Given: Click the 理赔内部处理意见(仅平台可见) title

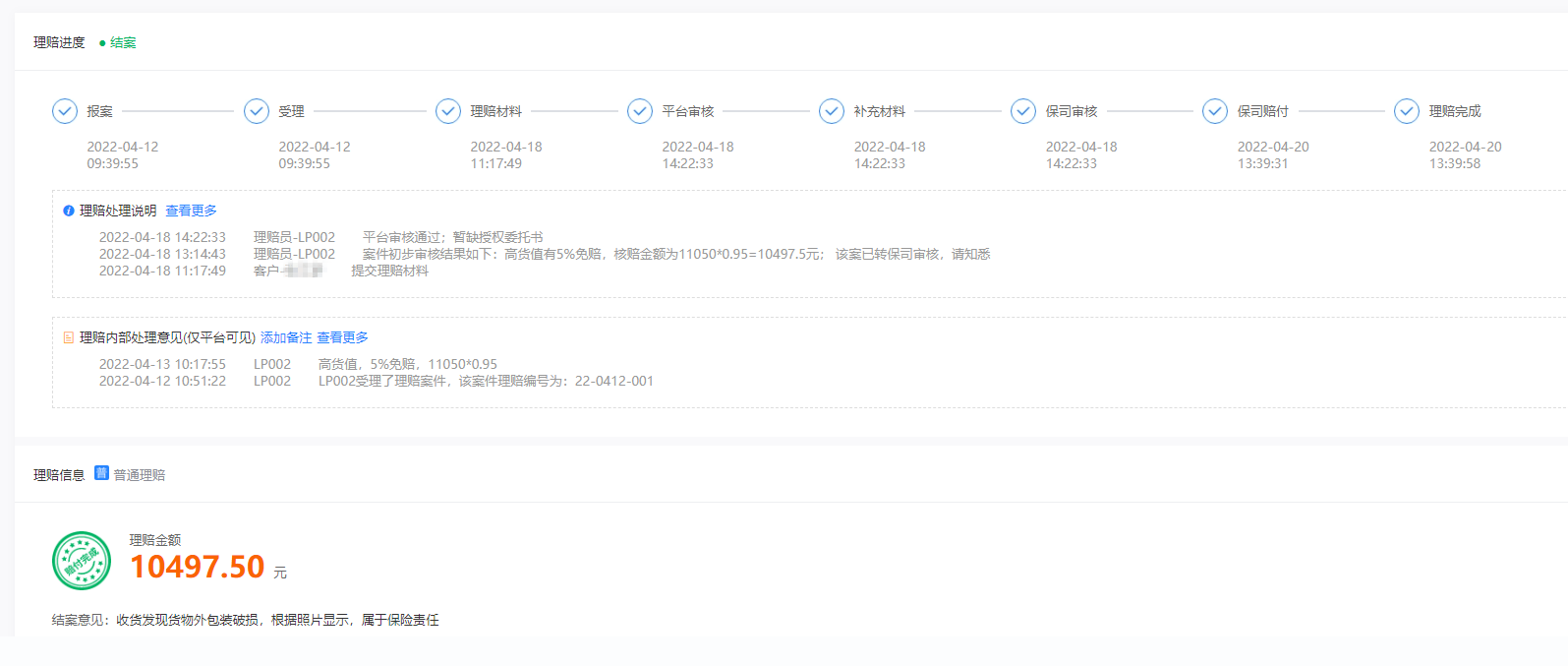Looking at the screenshot, I should (x=167, y=337).
